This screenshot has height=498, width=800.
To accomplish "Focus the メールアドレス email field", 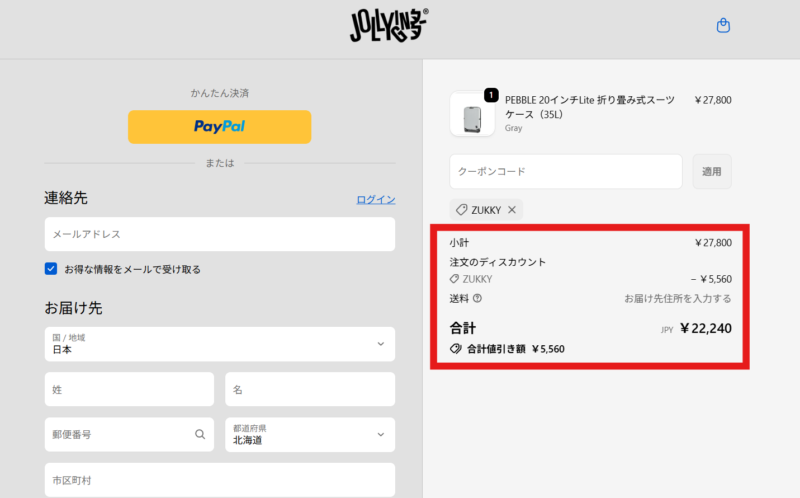I will point(219,234).
